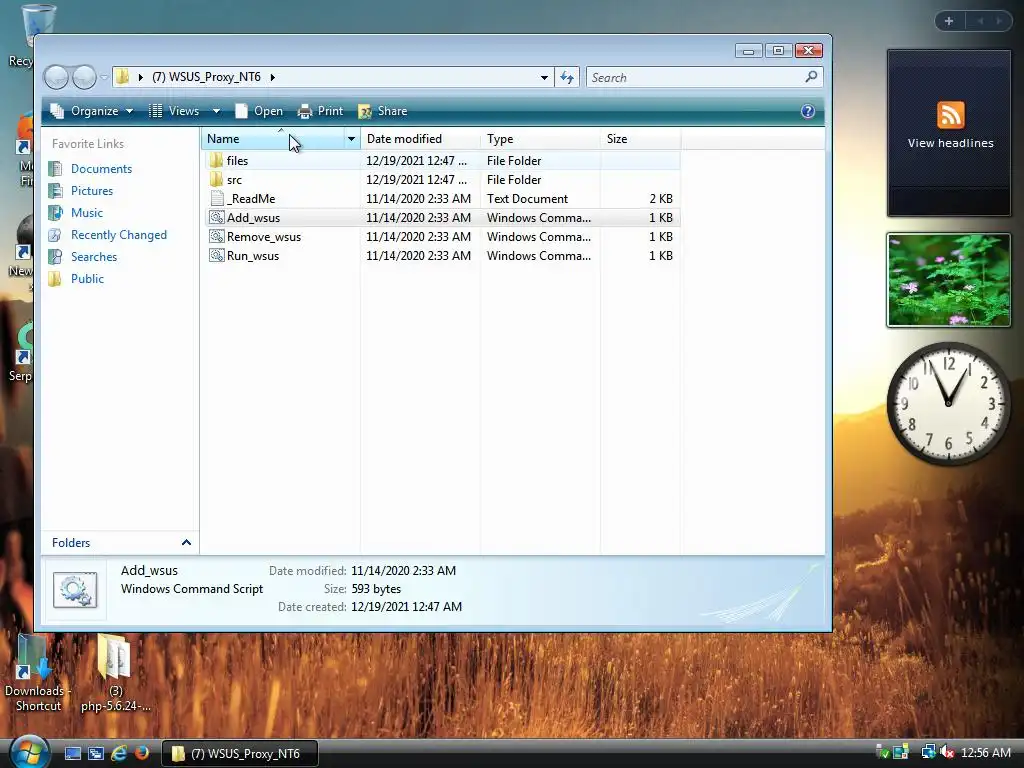1024x768 pixels.
Task: Sort by Size column header
Action: coord(640,138)
